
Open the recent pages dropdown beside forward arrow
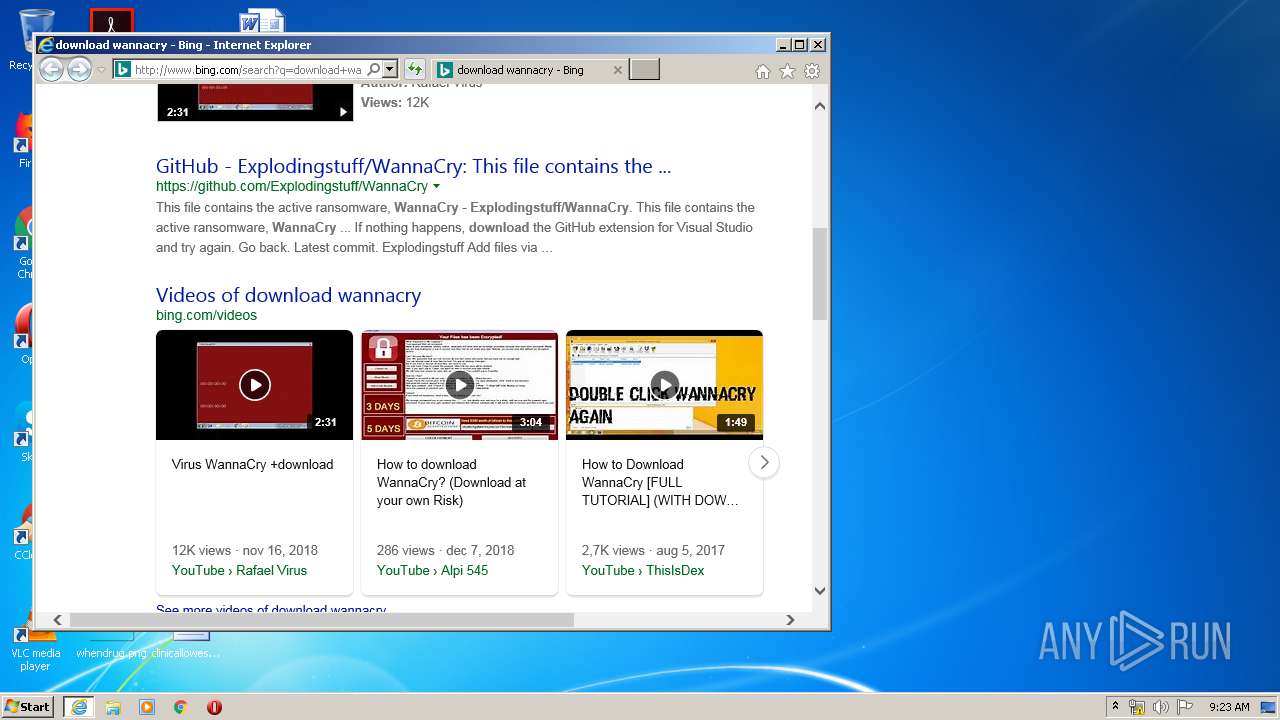coord(101,70)
